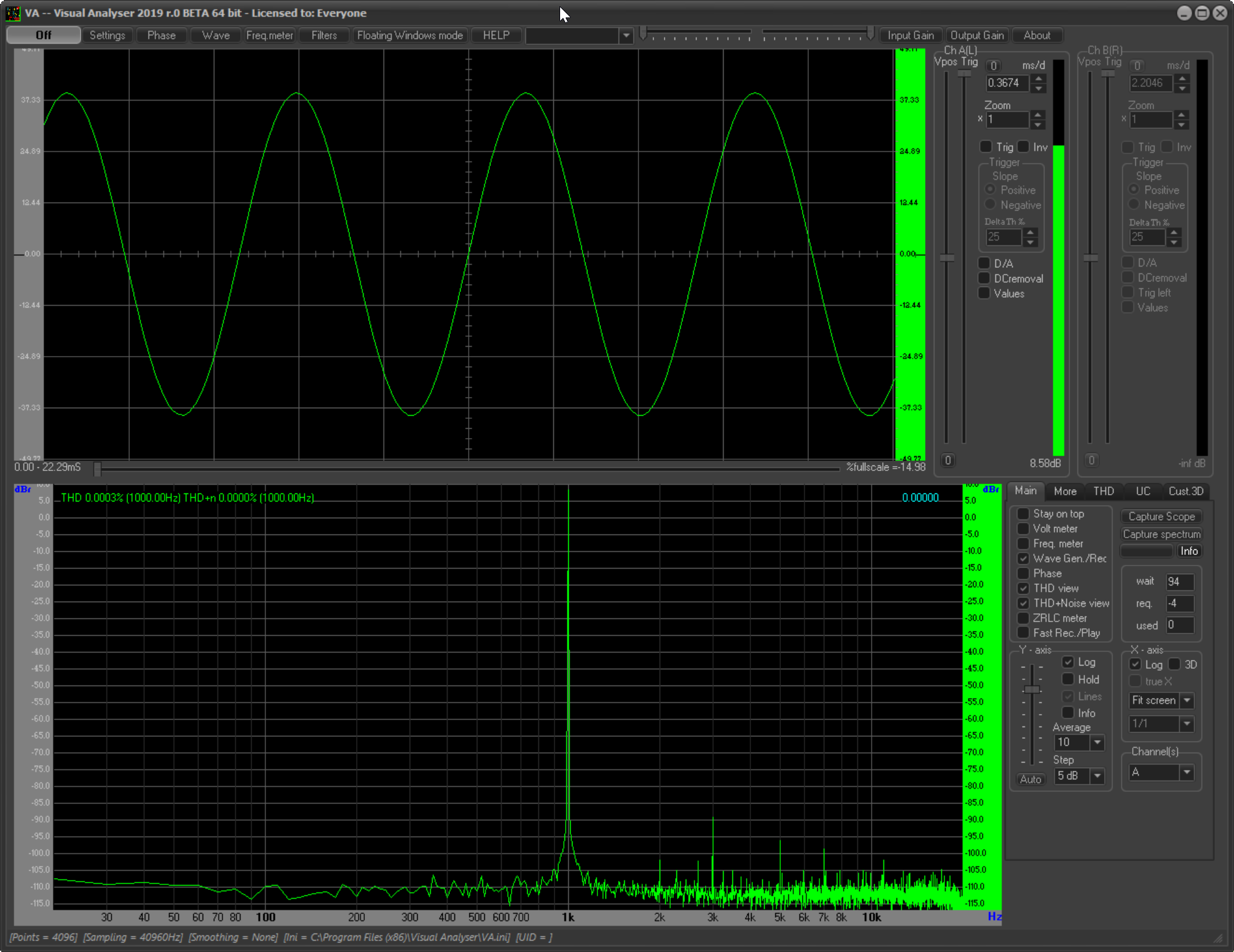Open the Channel(s) A dropdown
Screen dimensions: 1234x952
(x=1187, y=772)
